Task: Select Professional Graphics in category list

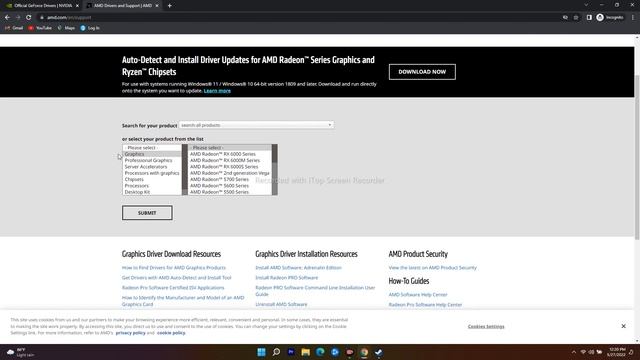Action: [152, 160]
